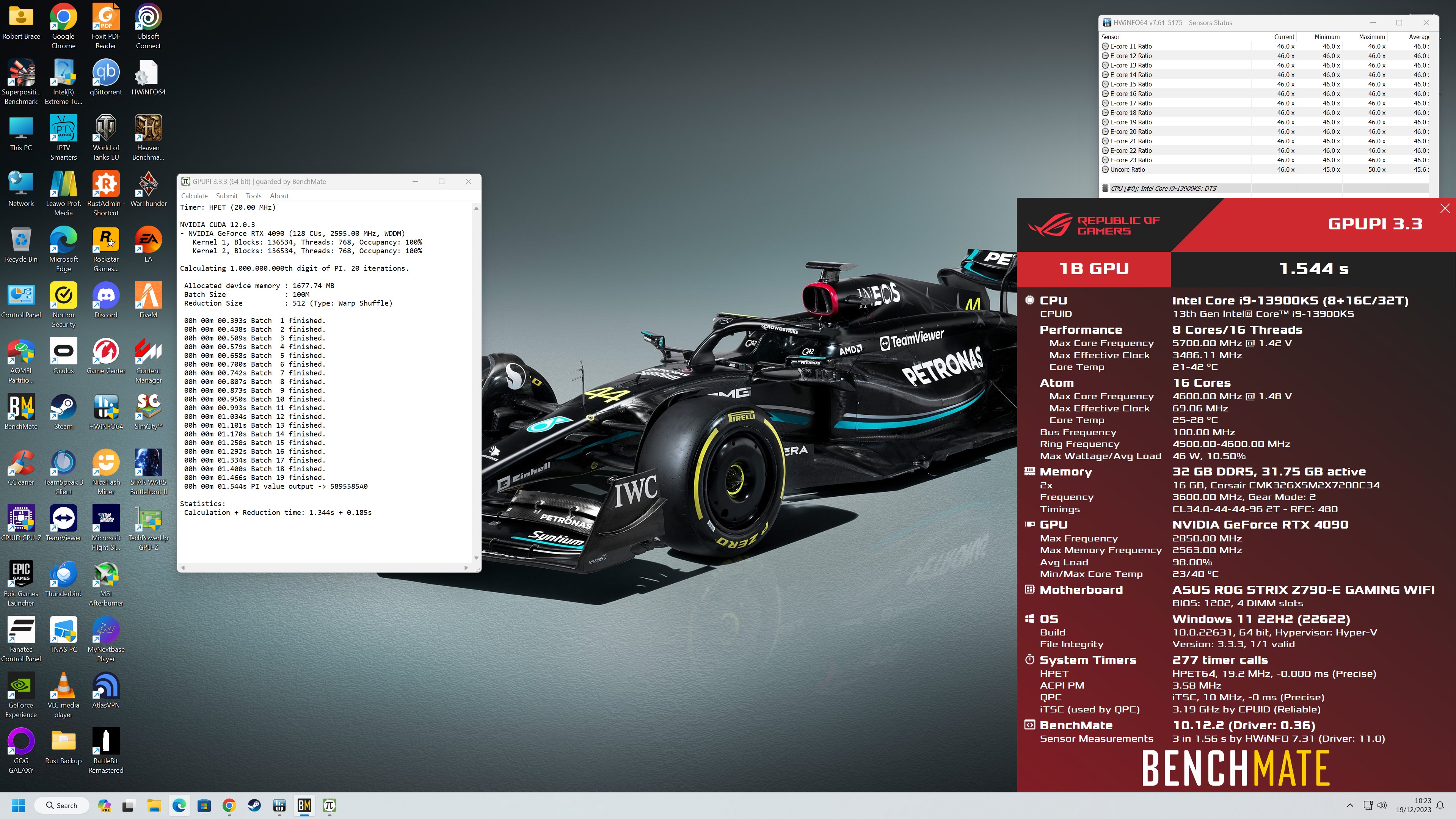Click the GPUPI pi icon in the taskbar
Image resolution: width=1456 pixels, height=819 pixels.
click(x=329, y=805)
